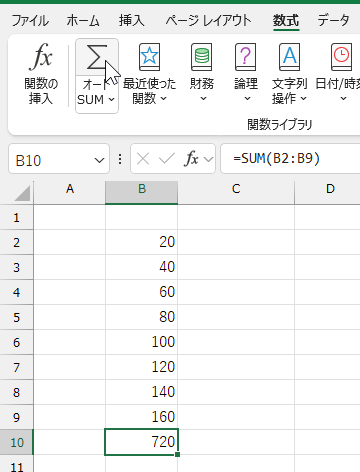Open the 関数の挿入 (Insert Function) dialog
This screenshot has width=360, height=472.
(x=41, y=74)
